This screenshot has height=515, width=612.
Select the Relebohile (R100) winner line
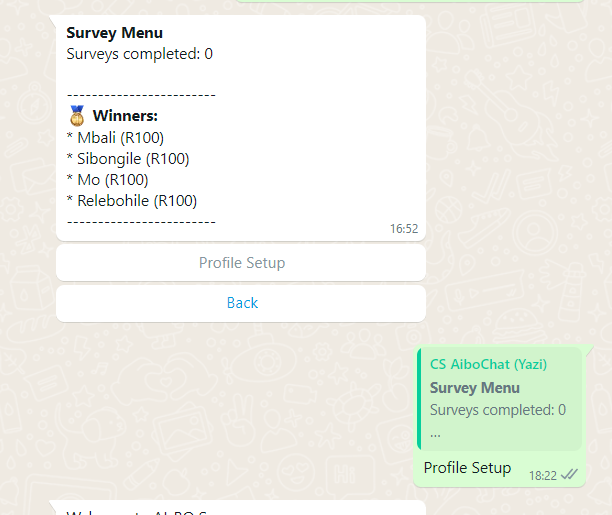point(131,201)
